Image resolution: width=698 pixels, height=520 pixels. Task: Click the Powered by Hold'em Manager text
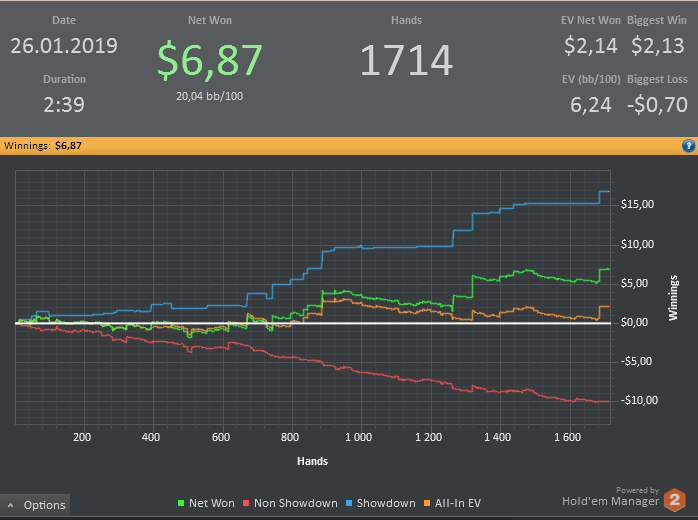(x=610, y=496)
